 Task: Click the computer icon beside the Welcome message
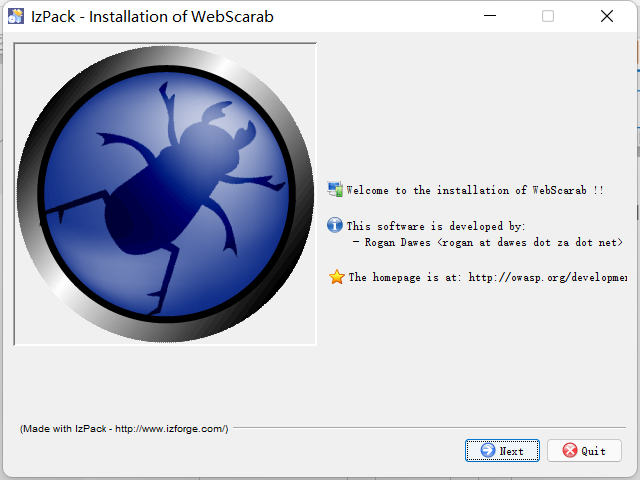(x=335, y=189)
